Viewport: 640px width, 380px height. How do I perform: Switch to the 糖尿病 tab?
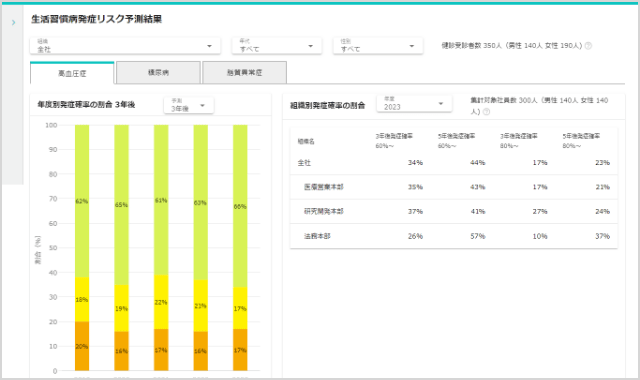click(158, 73)
